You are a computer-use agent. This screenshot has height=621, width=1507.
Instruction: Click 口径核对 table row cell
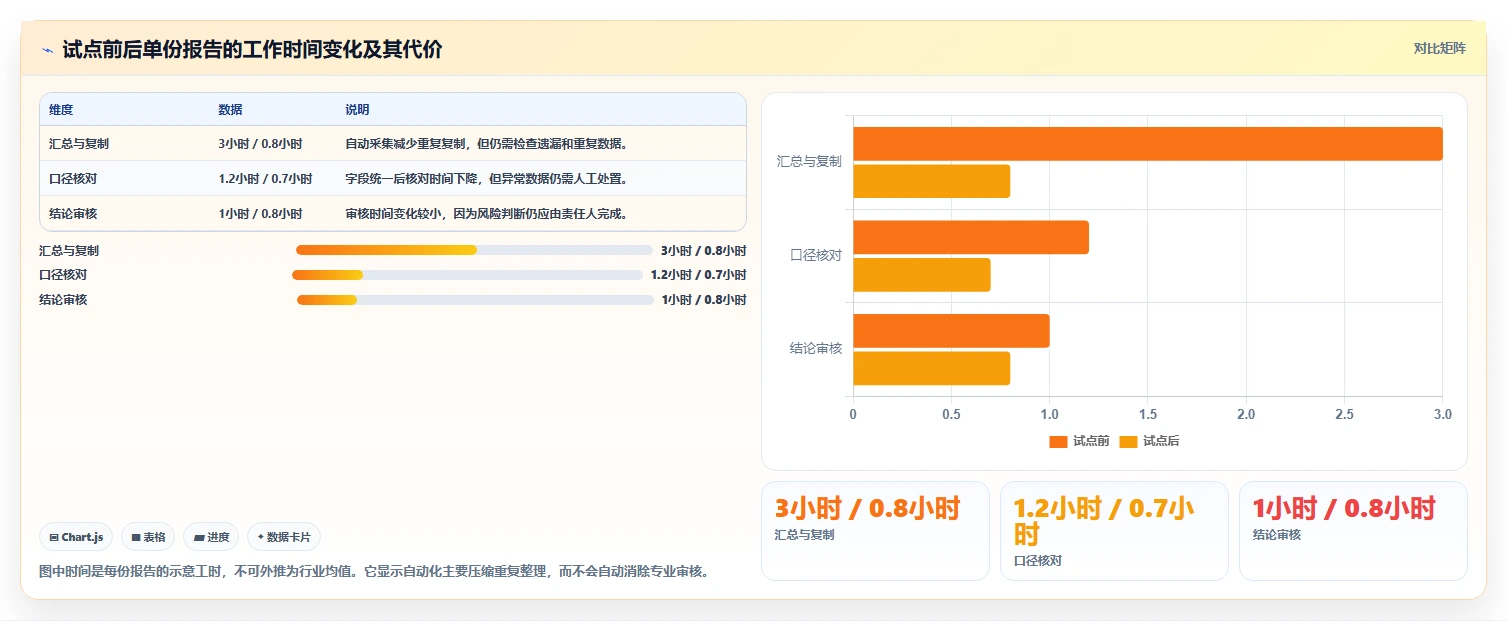(x=73, y=179)
